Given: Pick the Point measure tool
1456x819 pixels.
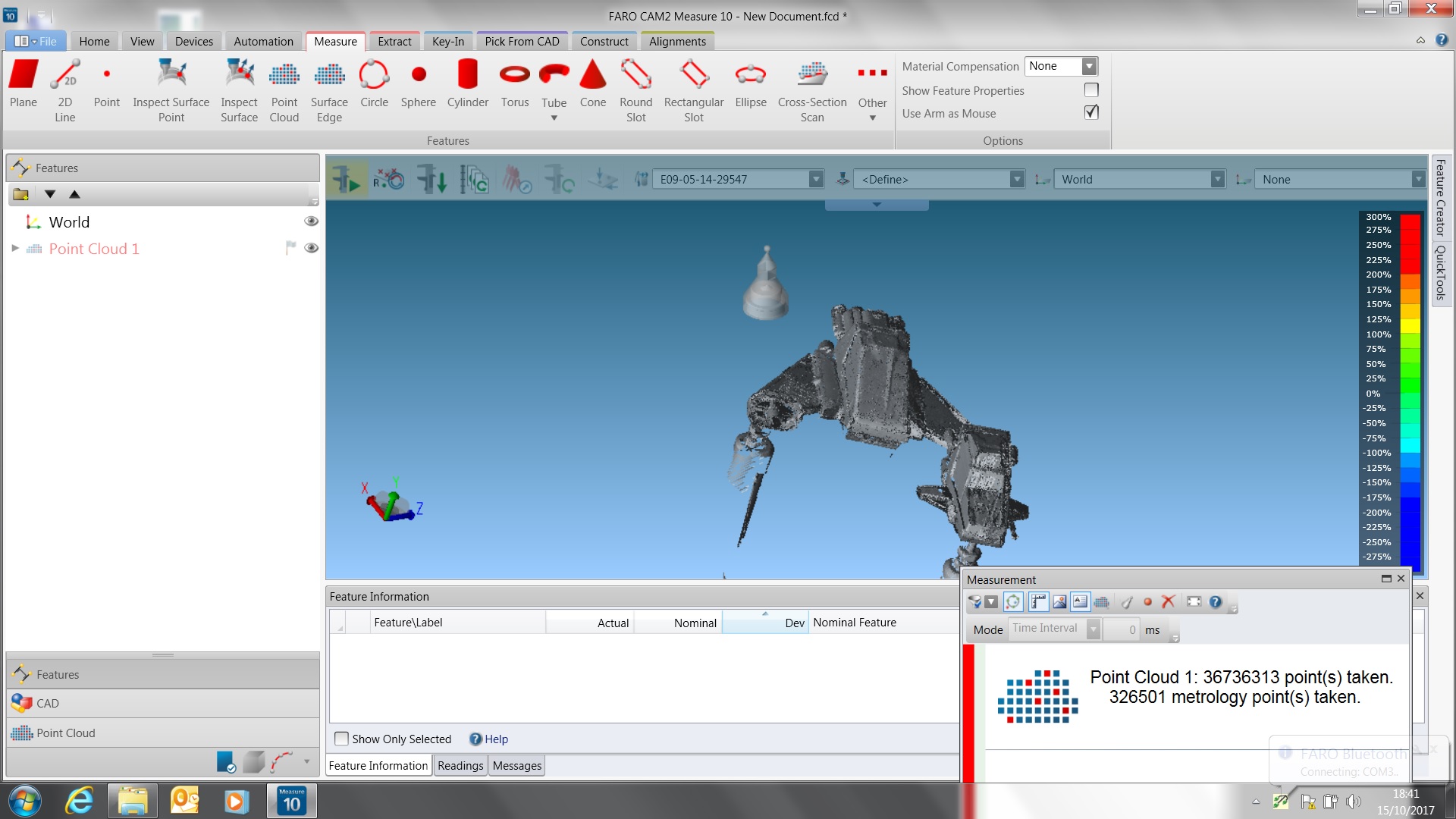Looking at the screenshot, I should pos(107,84).
